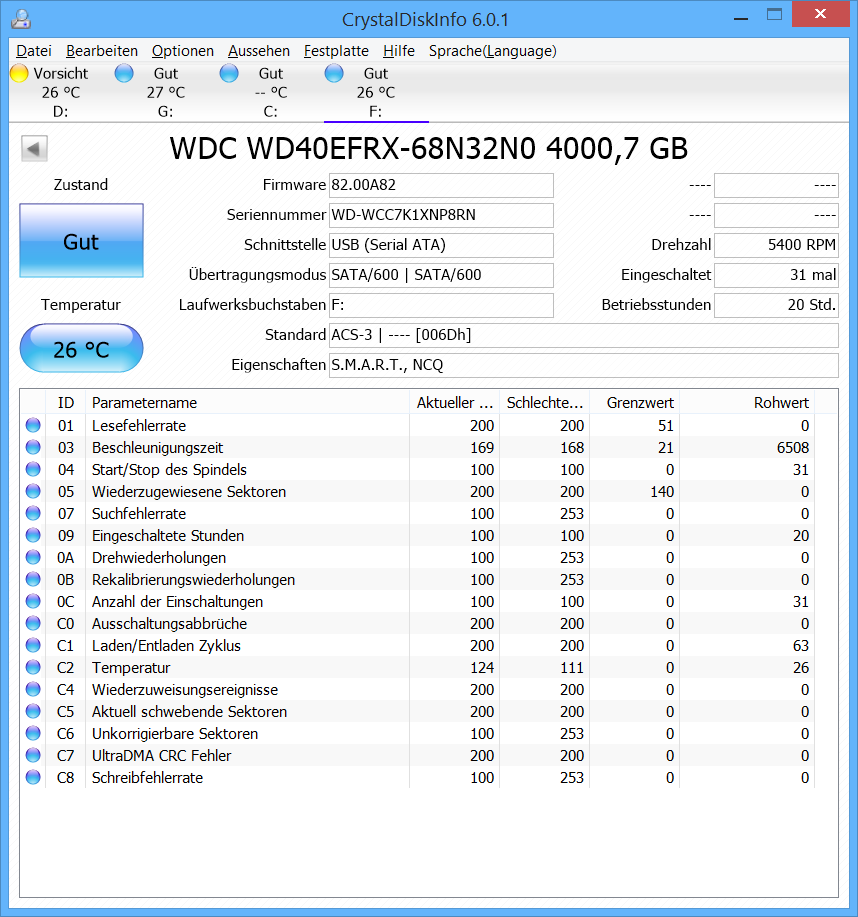Click the Seriennummer field WD-WCC7K1XNP8RN
This screenshot has width=858, height=917.
tap(441, 215)
